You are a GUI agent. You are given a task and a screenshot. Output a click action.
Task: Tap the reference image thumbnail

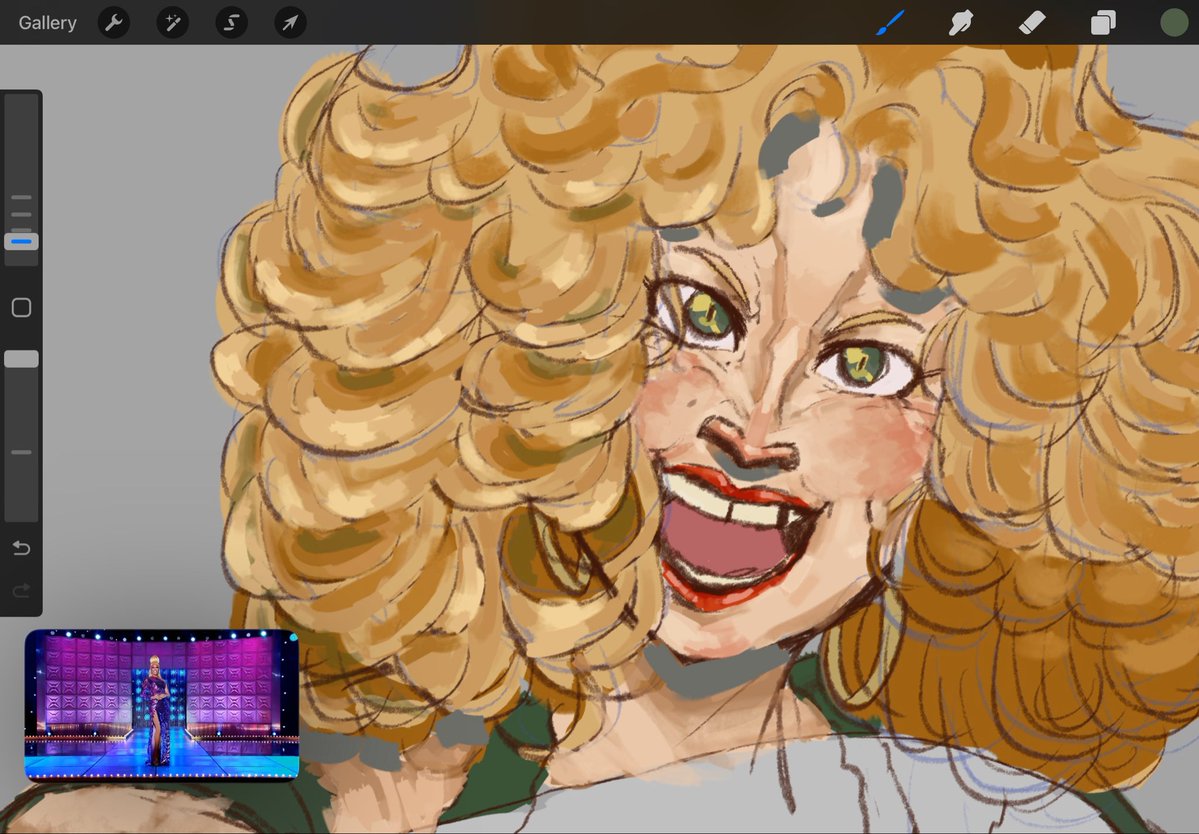tap(161, 705)
